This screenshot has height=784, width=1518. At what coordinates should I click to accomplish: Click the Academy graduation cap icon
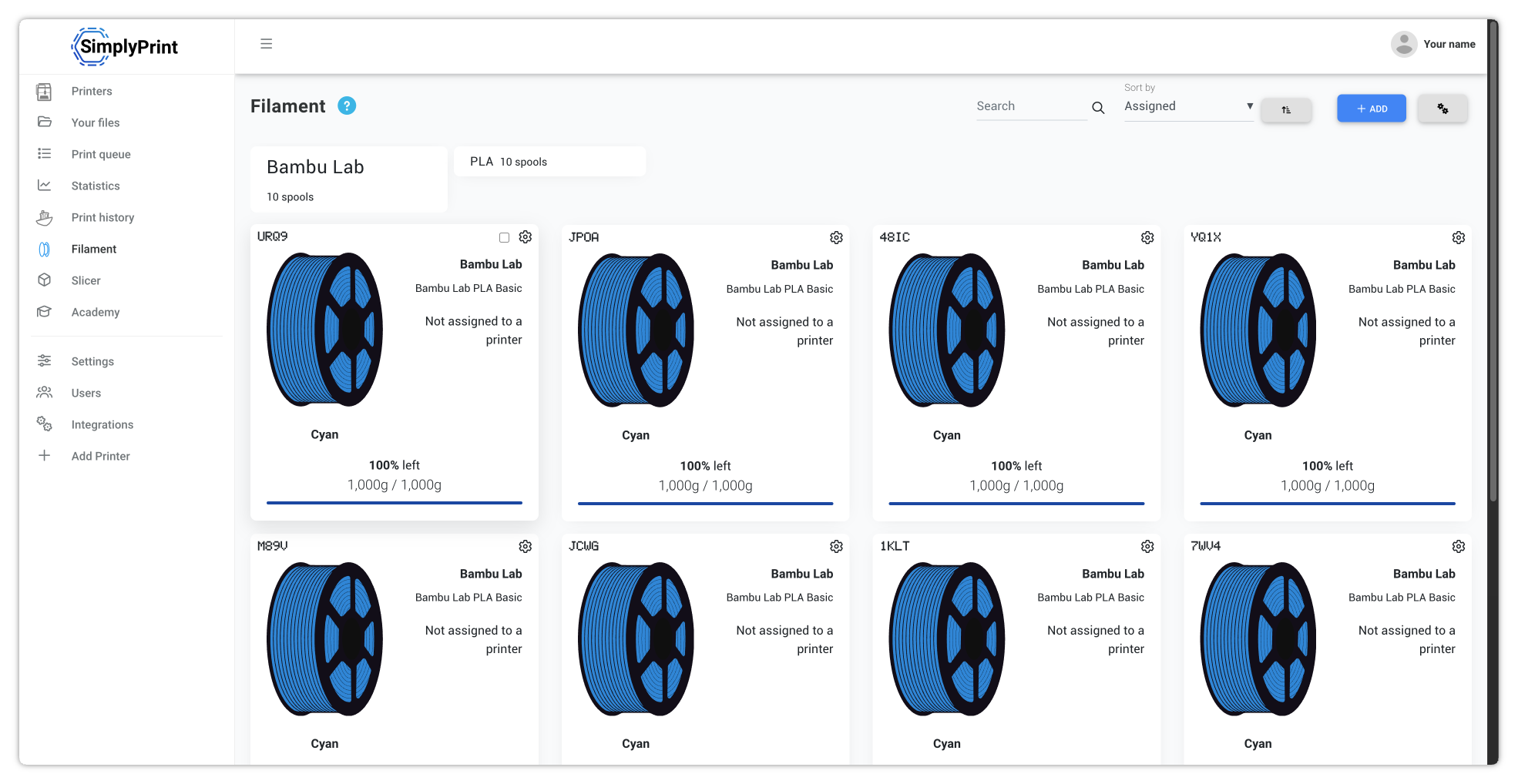click(45, 312)
